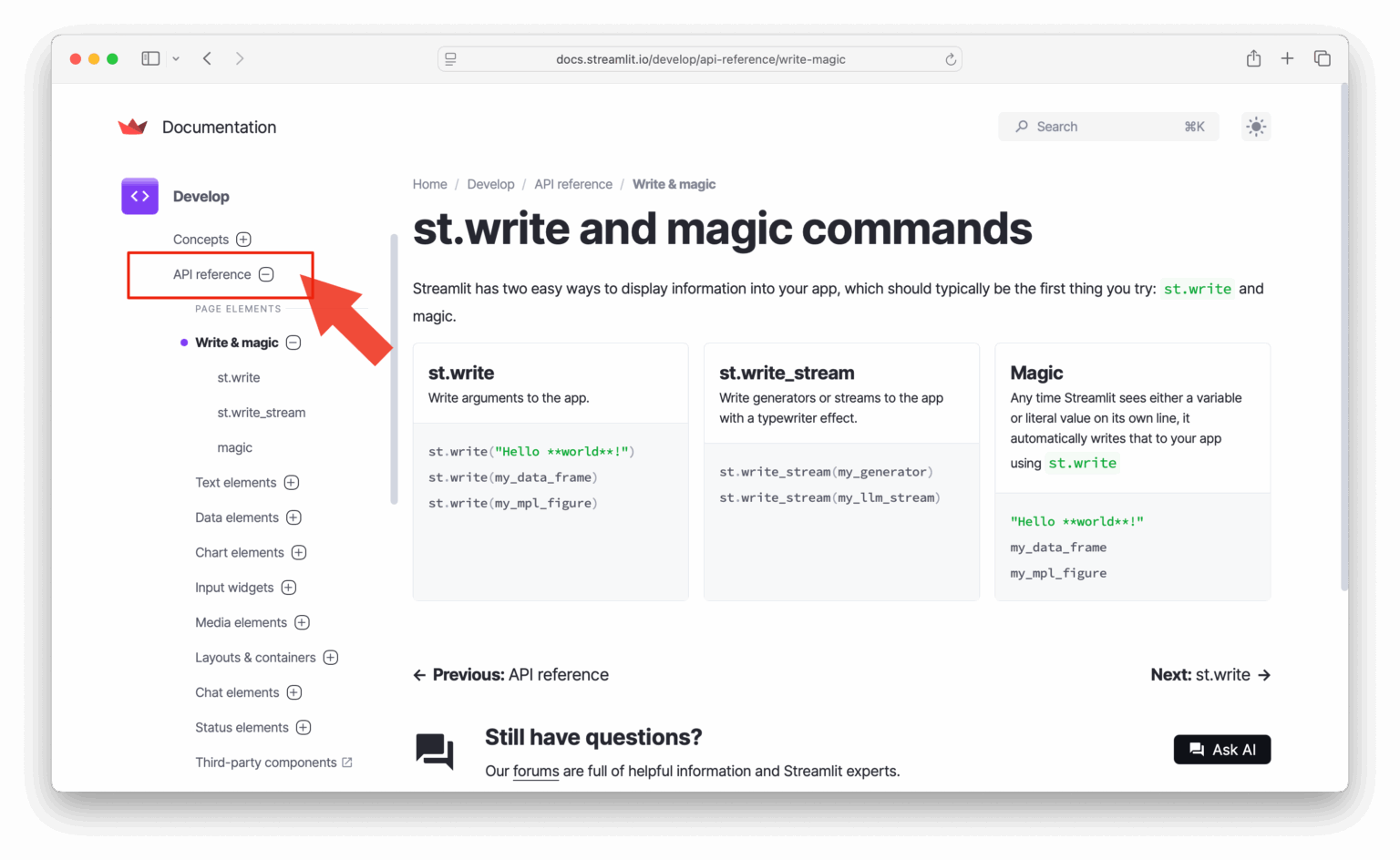Go back with the browser back arrow

208,58
